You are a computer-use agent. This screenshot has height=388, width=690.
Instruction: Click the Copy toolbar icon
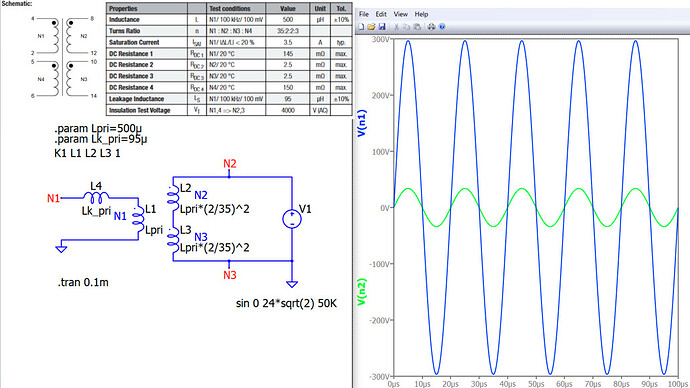[x=407, y=27]
